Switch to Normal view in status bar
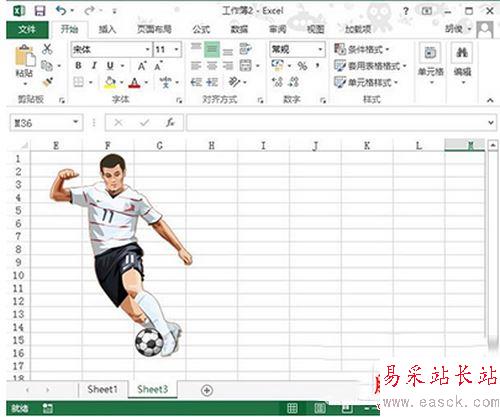 click(292, 408)
